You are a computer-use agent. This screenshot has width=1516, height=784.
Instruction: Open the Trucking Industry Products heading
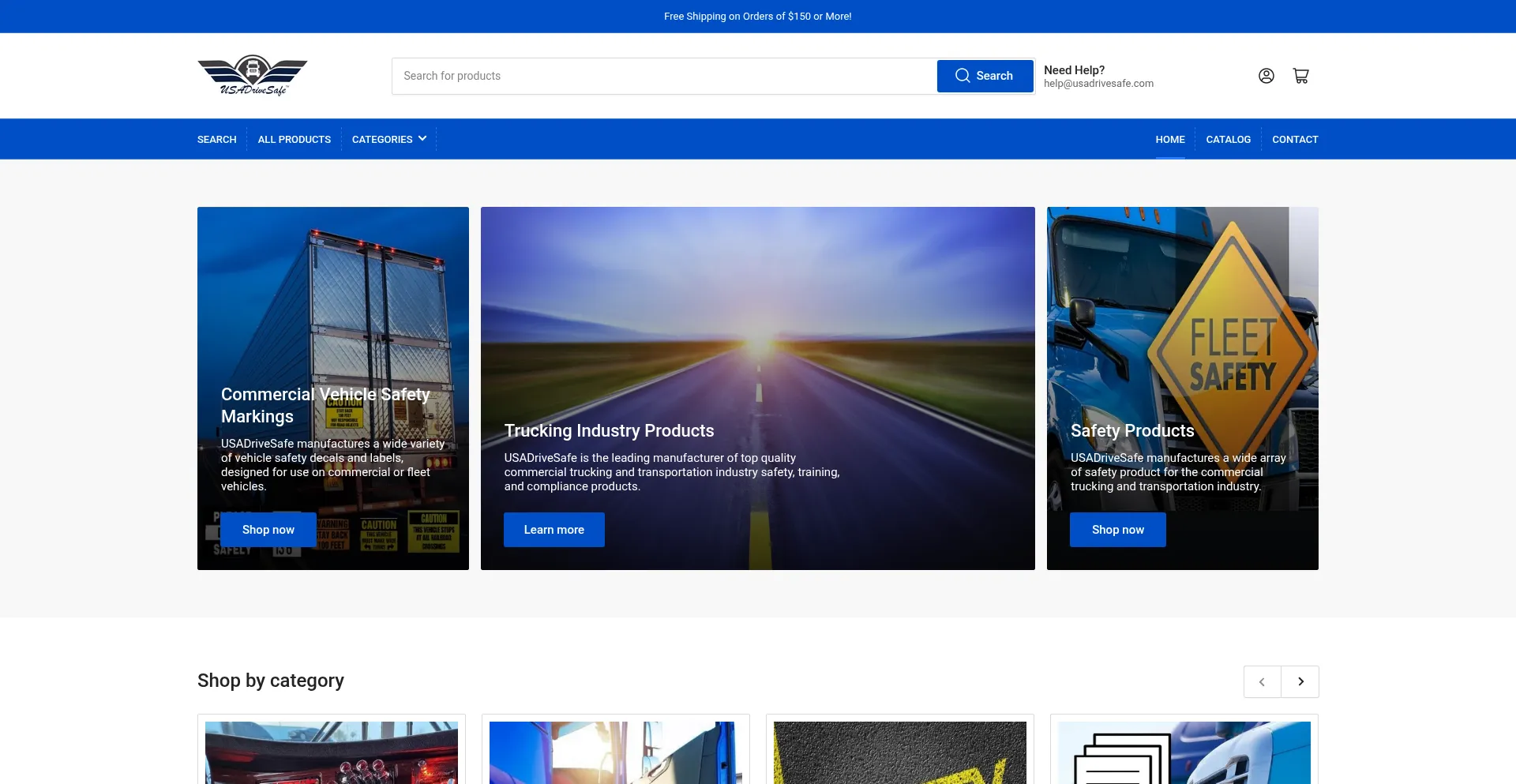pos(610,431)
